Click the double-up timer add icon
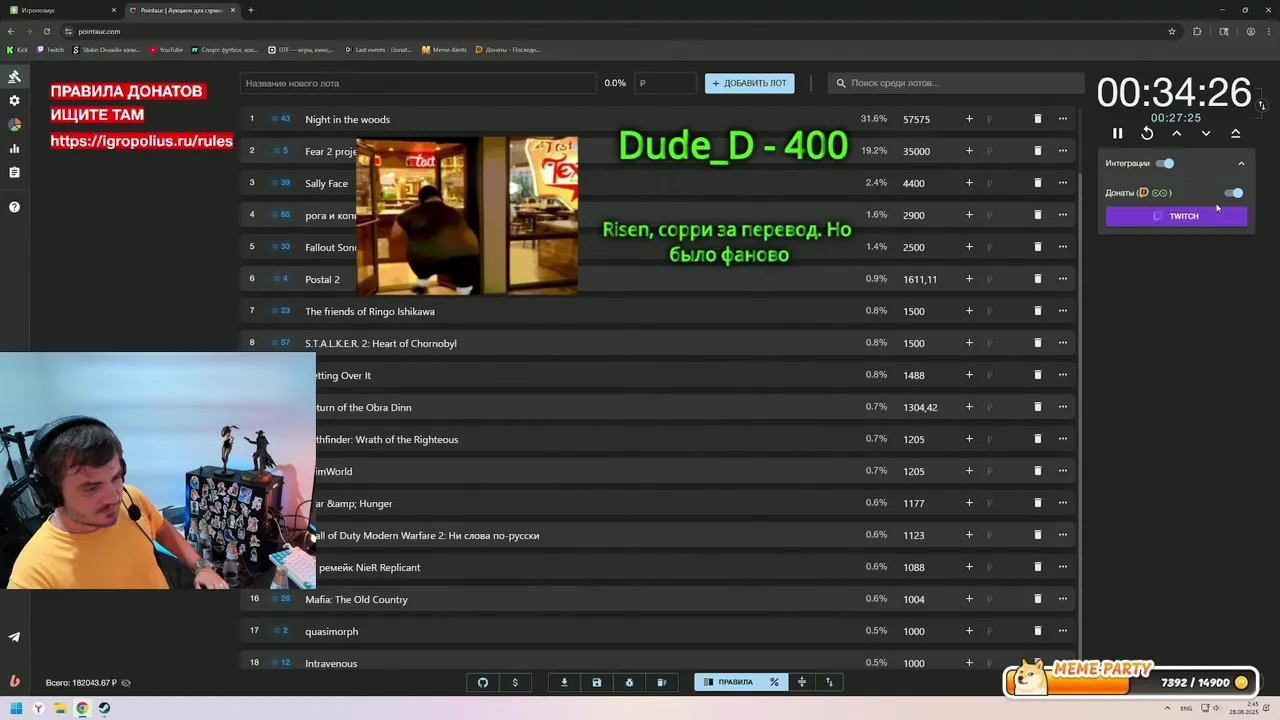1280x720 pixels. click(x=1235, y=133)
